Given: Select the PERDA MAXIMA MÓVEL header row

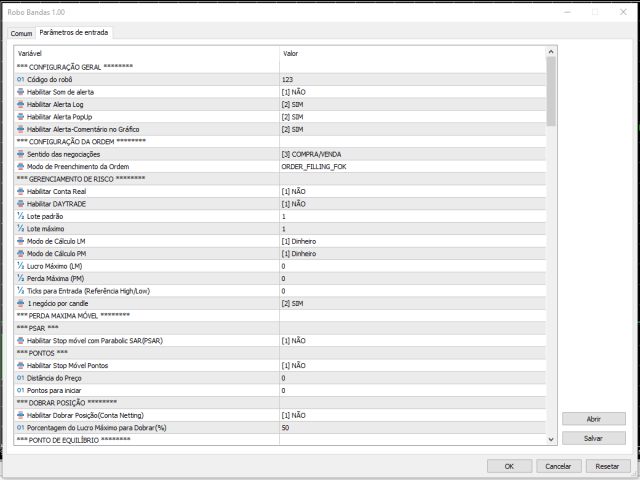Looking at the screenshot, I should click(x=280, y=316).
